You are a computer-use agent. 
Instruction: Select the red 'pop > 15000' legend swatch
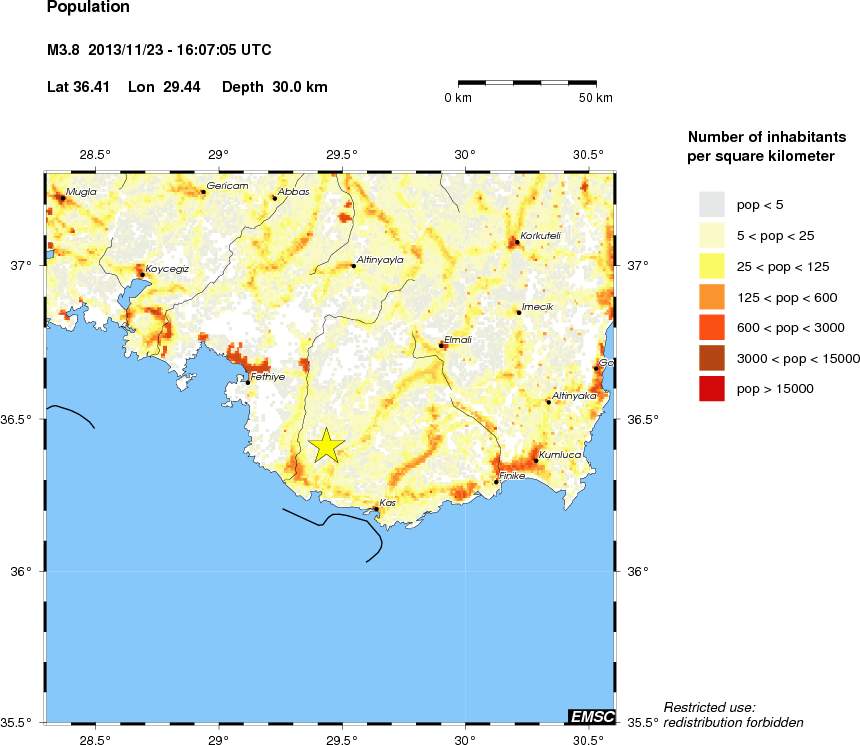(711, 388)
